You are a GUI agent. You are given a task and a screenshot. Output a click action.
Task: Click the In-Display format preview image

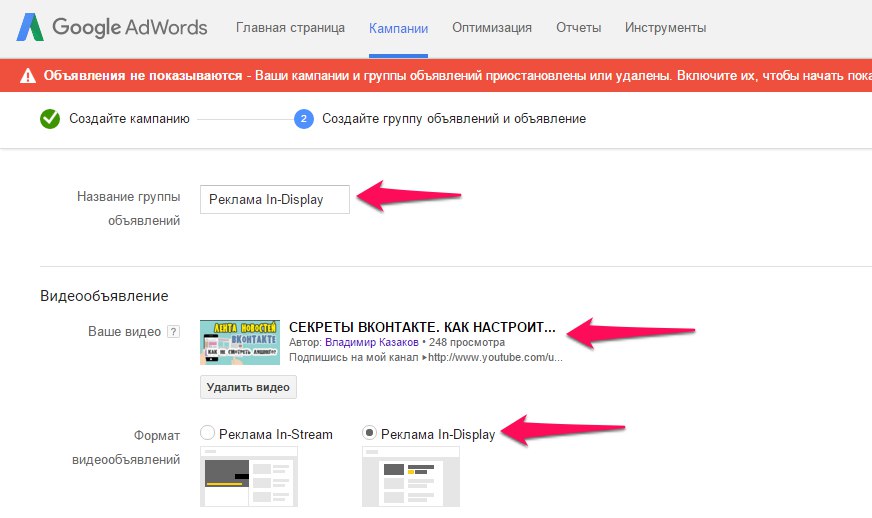click(x=411, y=477)
